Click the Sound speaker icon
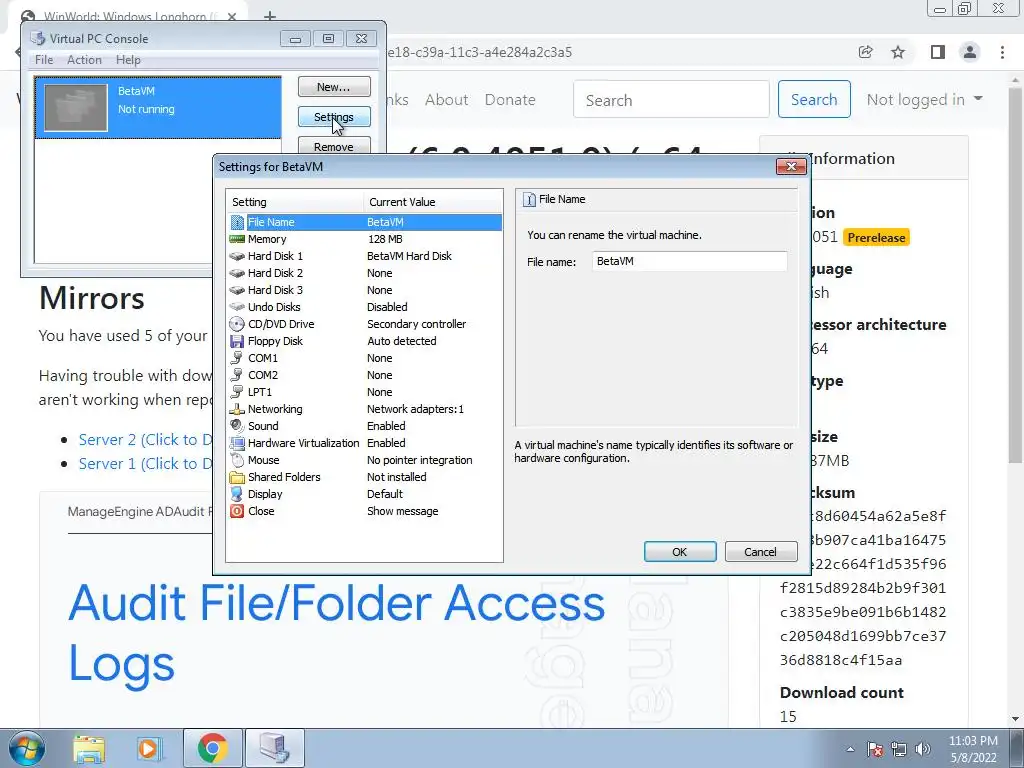Viewport: 1024px width, 768px height. click(237, 426)
